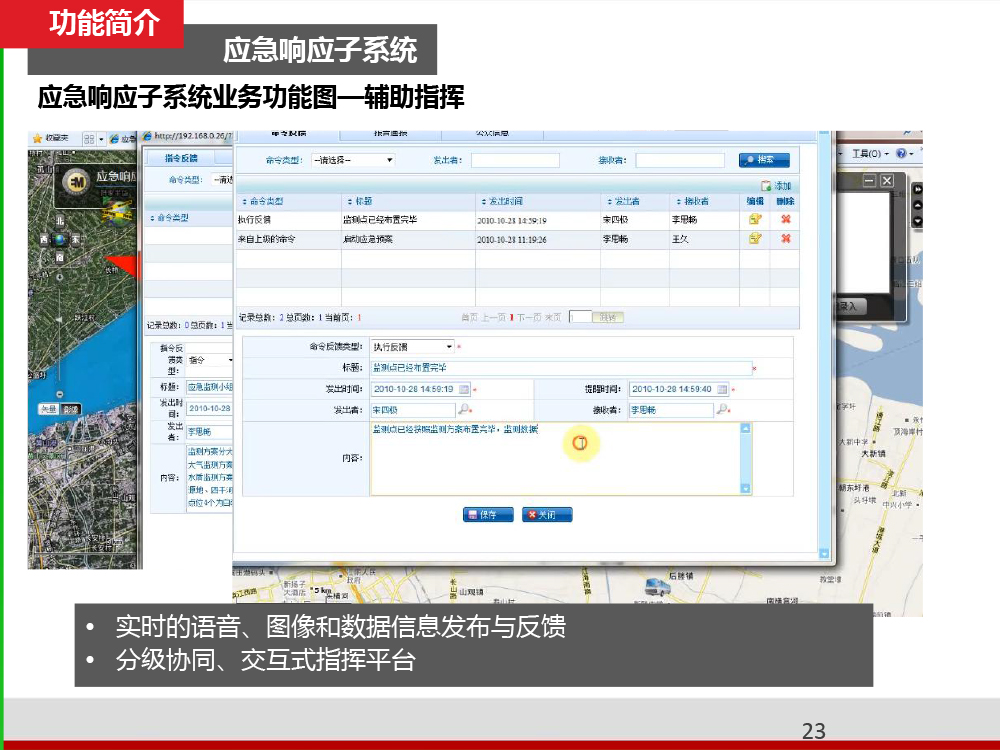1000x750 pixels.
Task: Click into the 标题 title input field
Action: [560, 368]
